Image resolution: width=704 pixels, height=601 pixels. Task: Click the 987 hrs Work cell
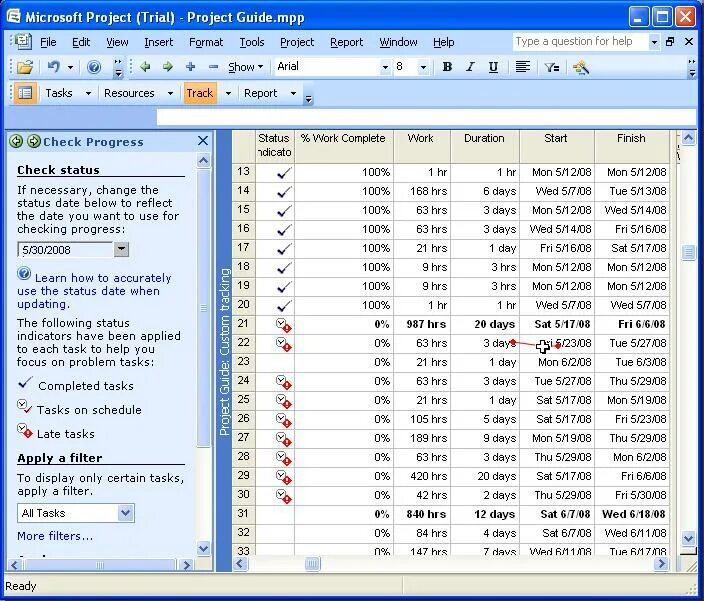422,324
